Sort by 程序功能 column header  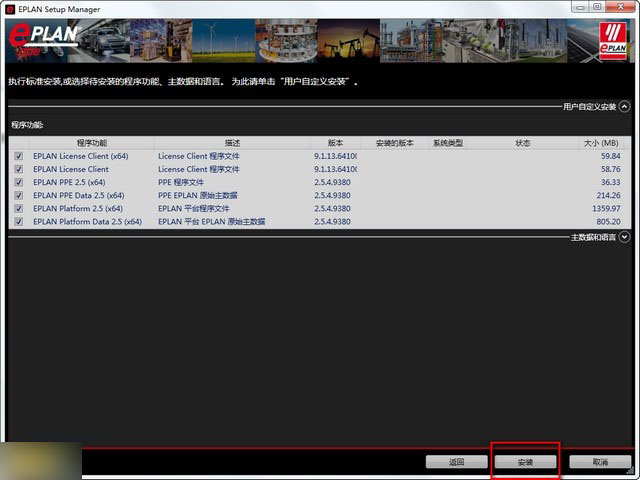pos(92,143)
